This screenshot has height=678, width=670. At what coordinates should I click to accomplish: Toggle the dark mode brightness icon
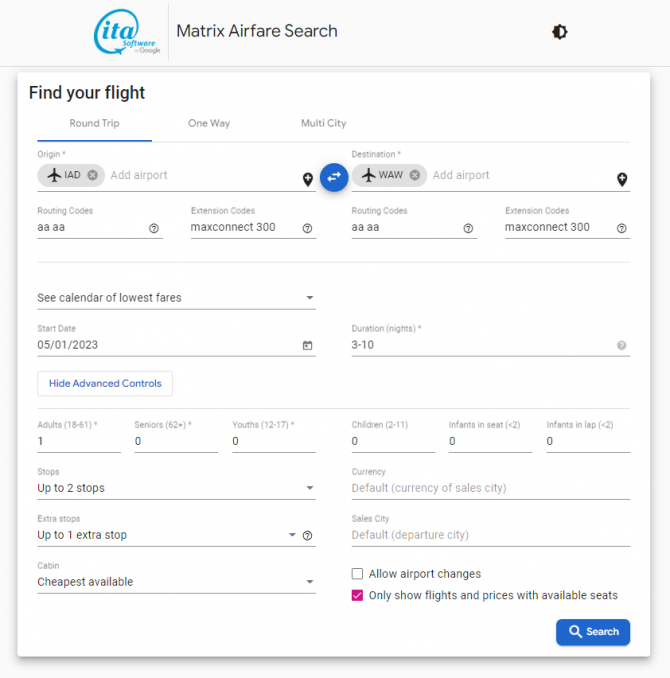coord(559,32)
